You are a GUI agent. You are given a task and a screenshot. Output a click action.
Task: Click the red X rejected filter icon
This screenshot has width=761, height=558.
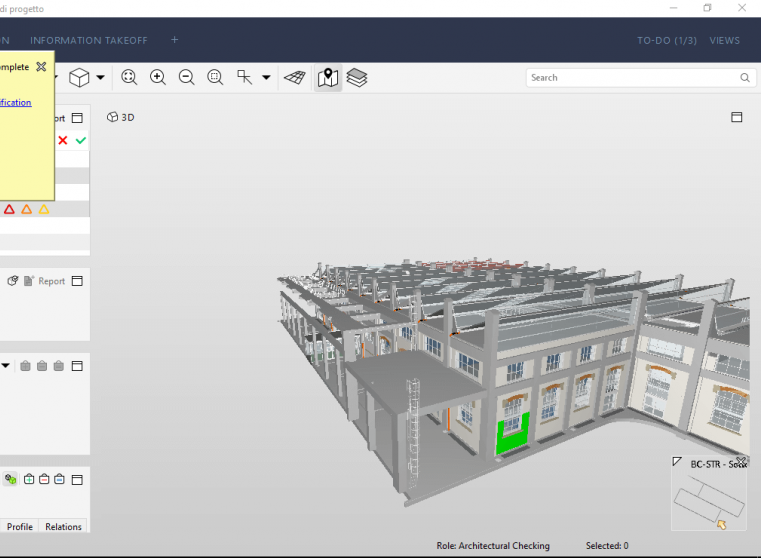pyautogui.click(x=63, y=140)
